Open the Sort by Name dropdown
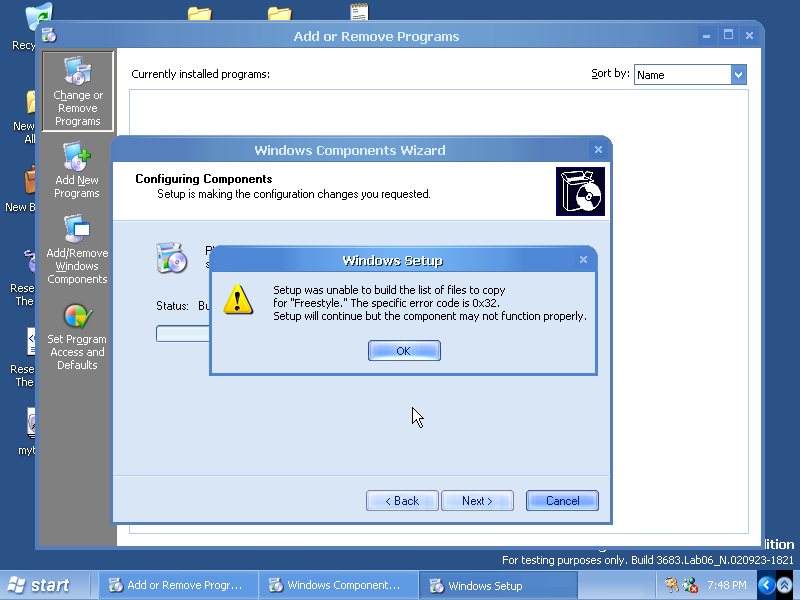Viewport: 800px width, 600px height. point(738,74)
